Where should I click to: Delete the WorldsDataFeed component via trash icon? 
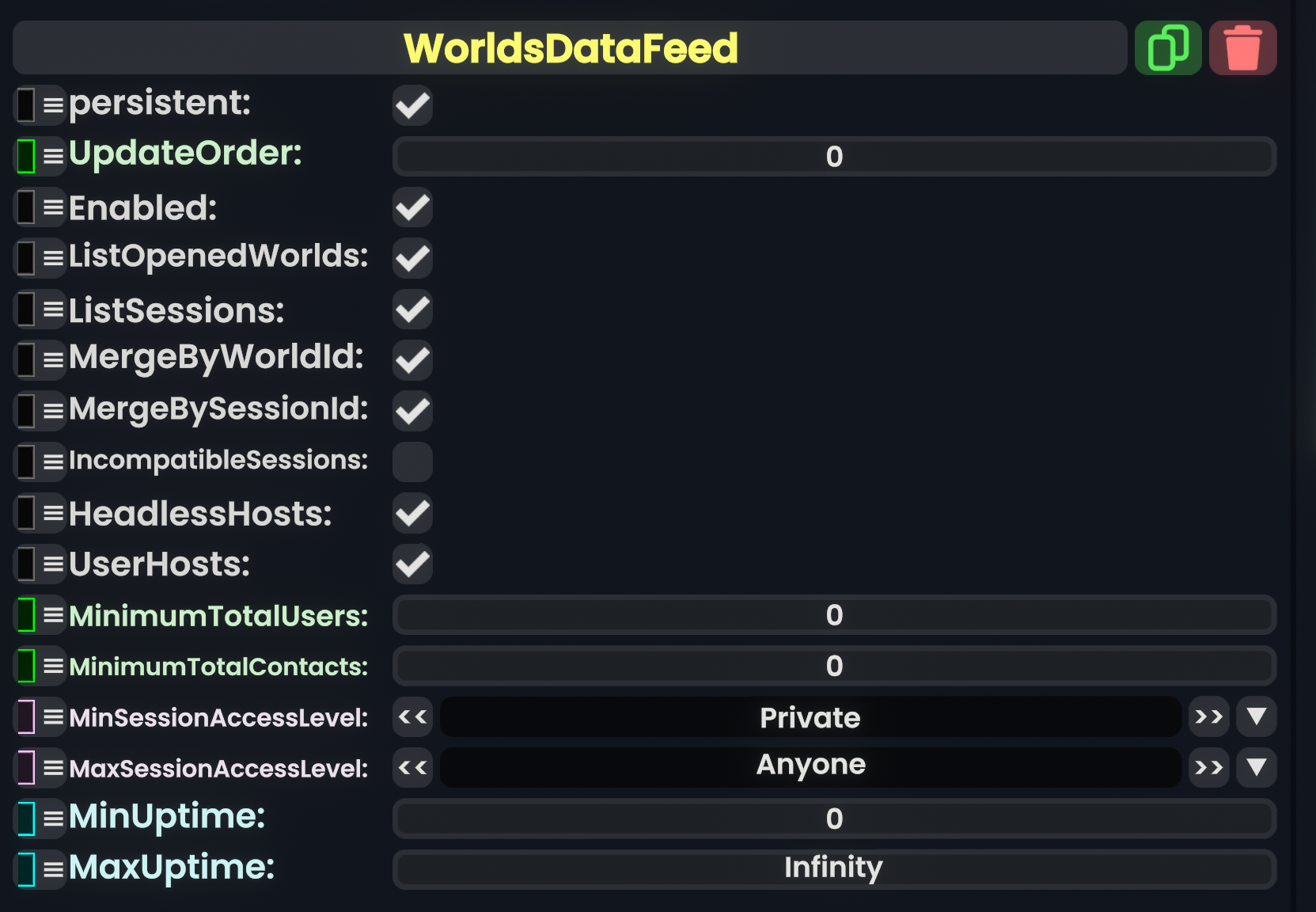click(1242, 48)
